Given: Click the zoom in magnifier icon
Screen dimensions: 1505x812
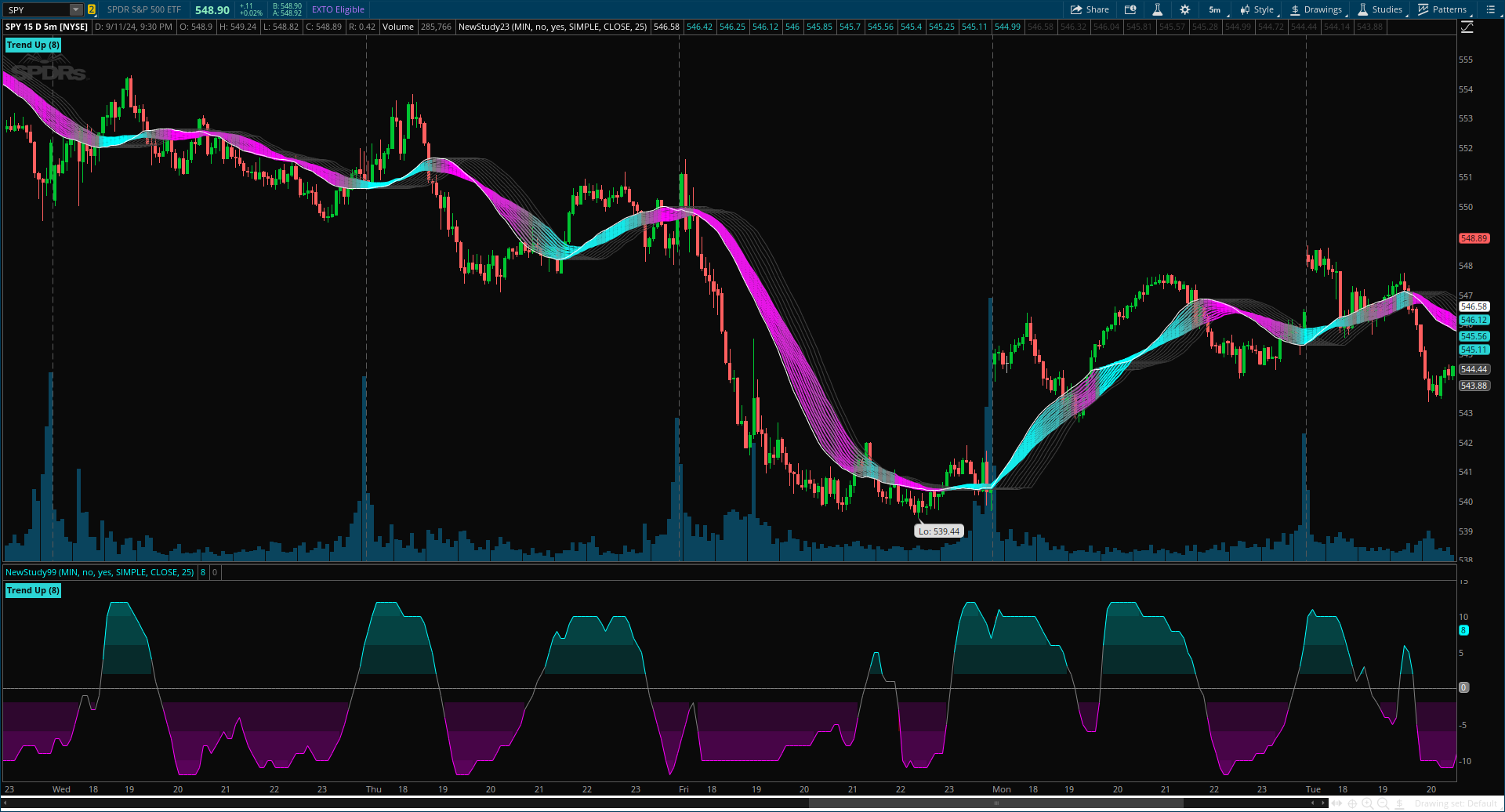Looking at the screenshot, I should click(1368, 803).
